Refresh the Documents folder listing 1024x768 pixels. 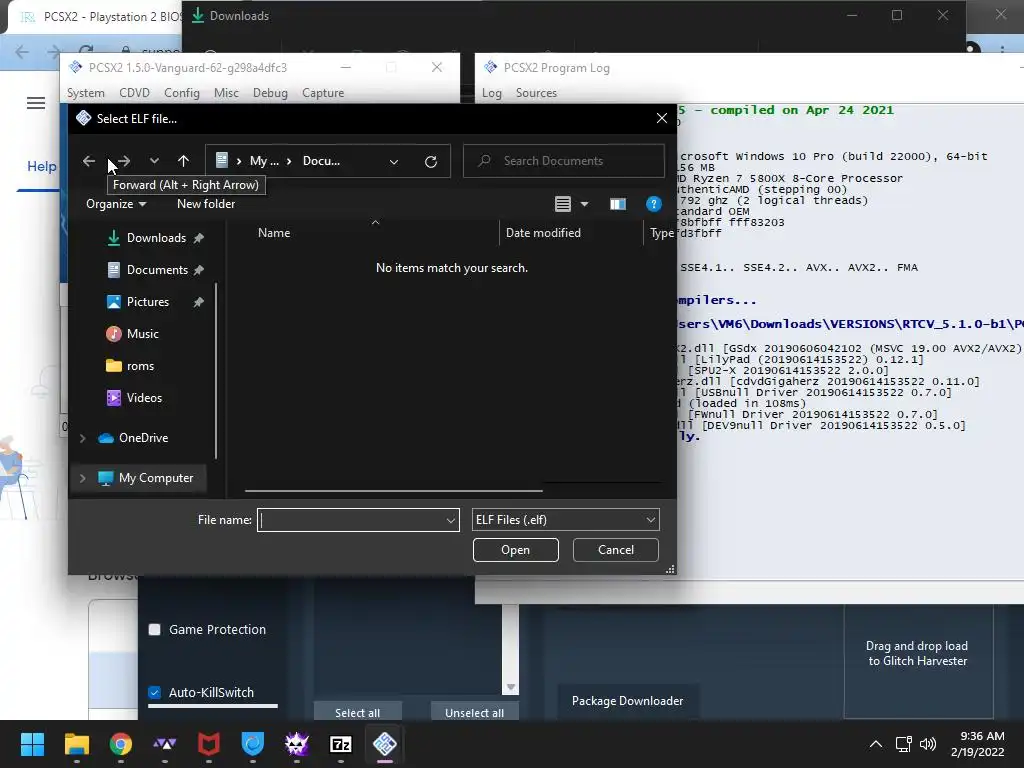[x=430, y=161]
